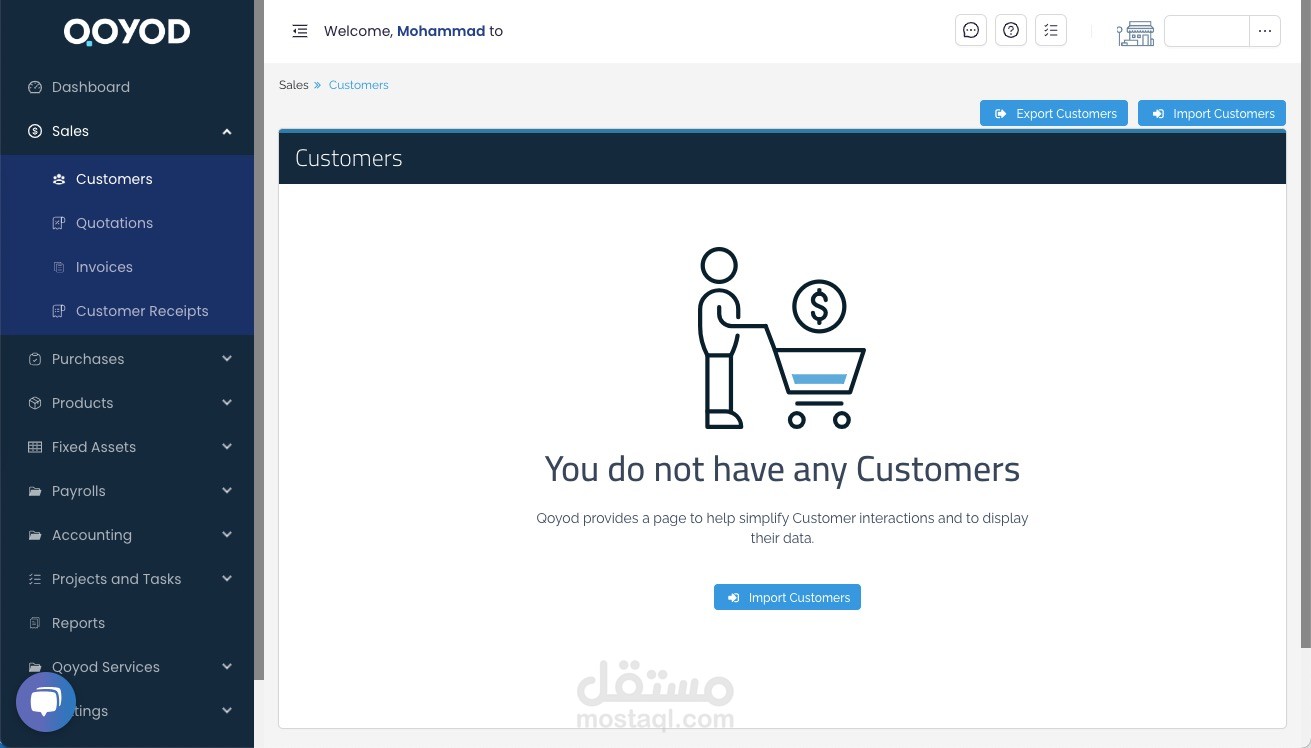Open the help question mark icon
1311x748 pixels.
1011,31
